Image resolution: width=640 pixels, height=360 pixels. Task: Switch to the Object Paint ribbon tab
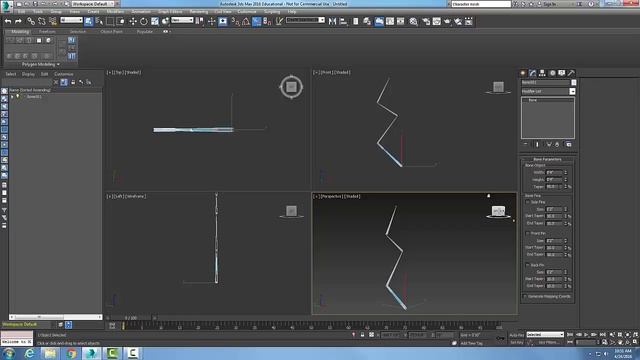pos(111,31)
